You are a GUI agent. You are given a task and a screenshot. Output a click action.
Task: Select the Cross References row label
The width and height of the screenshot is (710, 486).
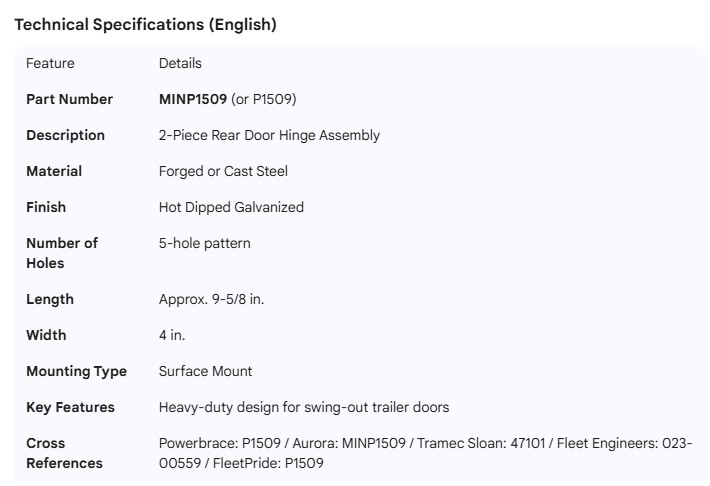[x=64, y=453]
